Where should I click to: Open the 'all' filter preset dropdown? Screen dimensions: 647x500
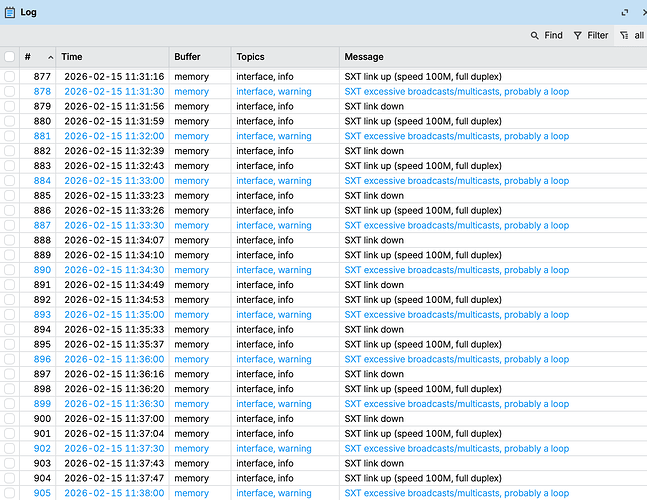point(631,35)
